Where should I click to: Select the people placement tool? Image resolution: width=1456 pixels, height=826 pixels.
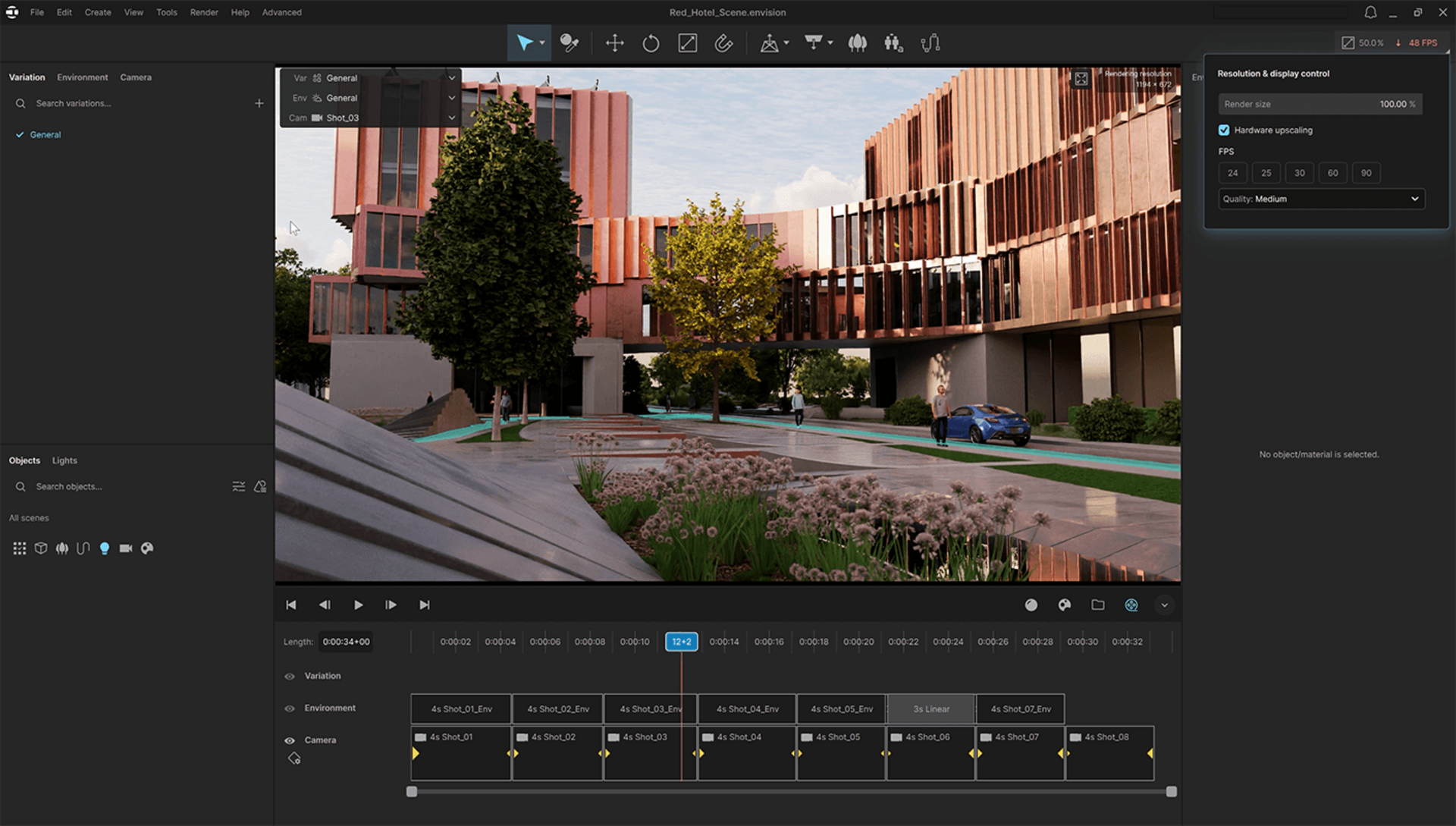(893, 43)
